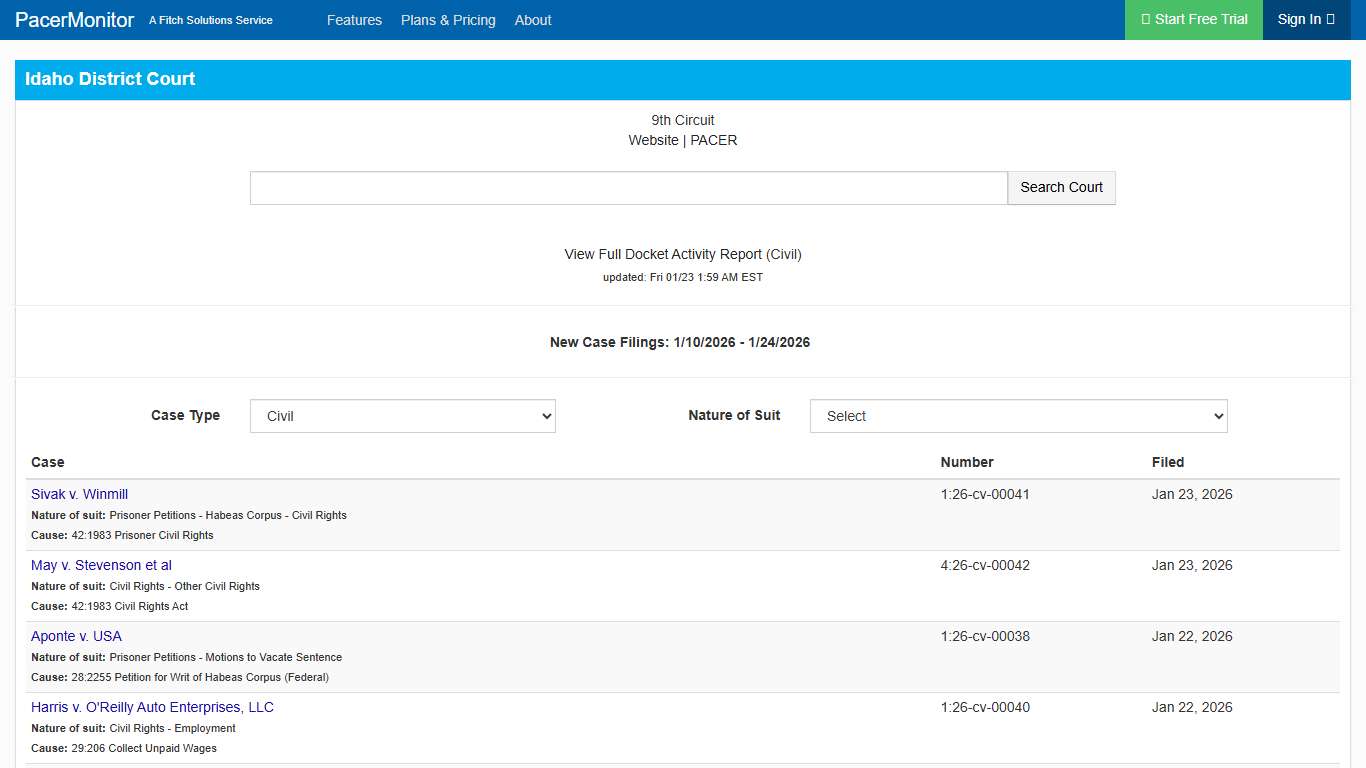Open the May v. Stevenson et al case
Image resolution: width=1366 pixels, height=768 pixels.
pyautogui.click(x=101, y=565)
